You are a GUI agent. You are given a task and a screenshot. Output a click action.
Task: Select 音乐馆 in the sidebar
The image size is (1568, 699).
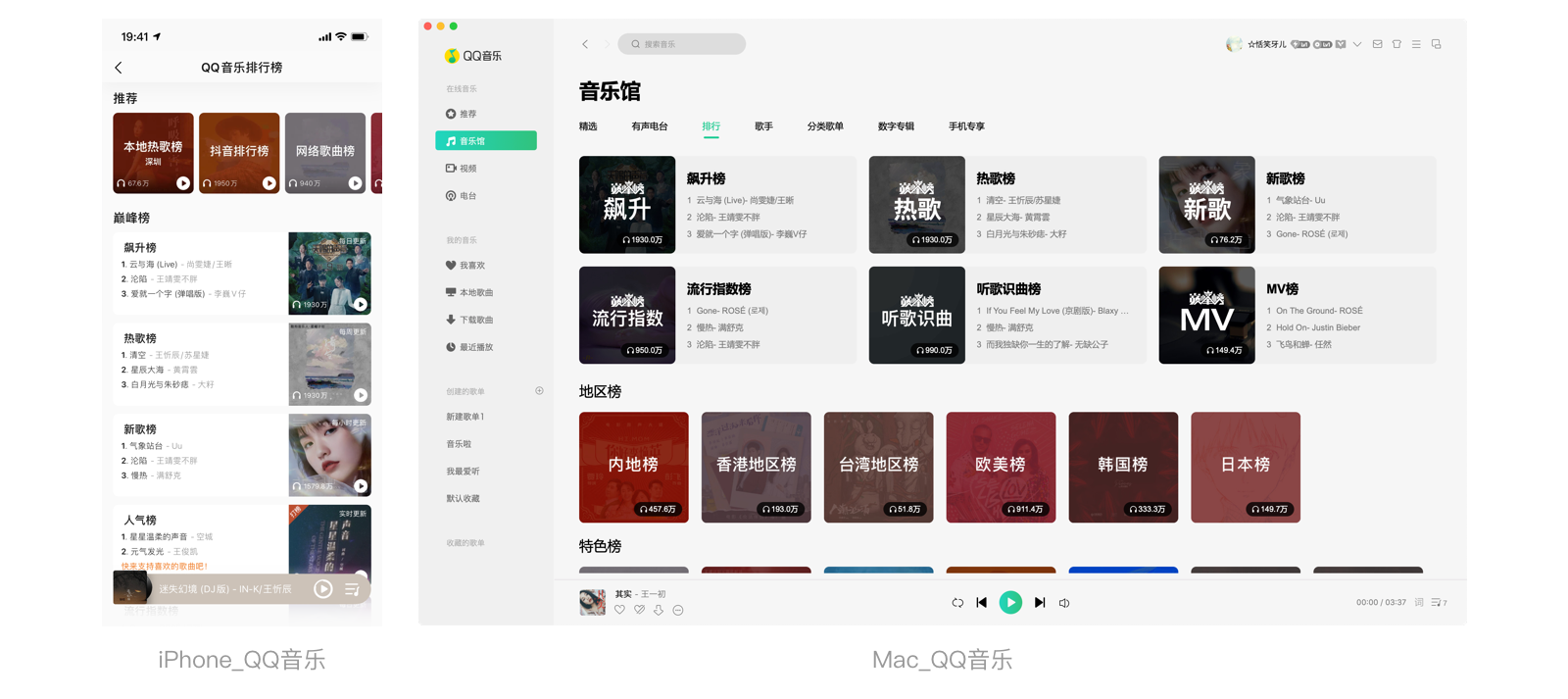tap(486, 141)
